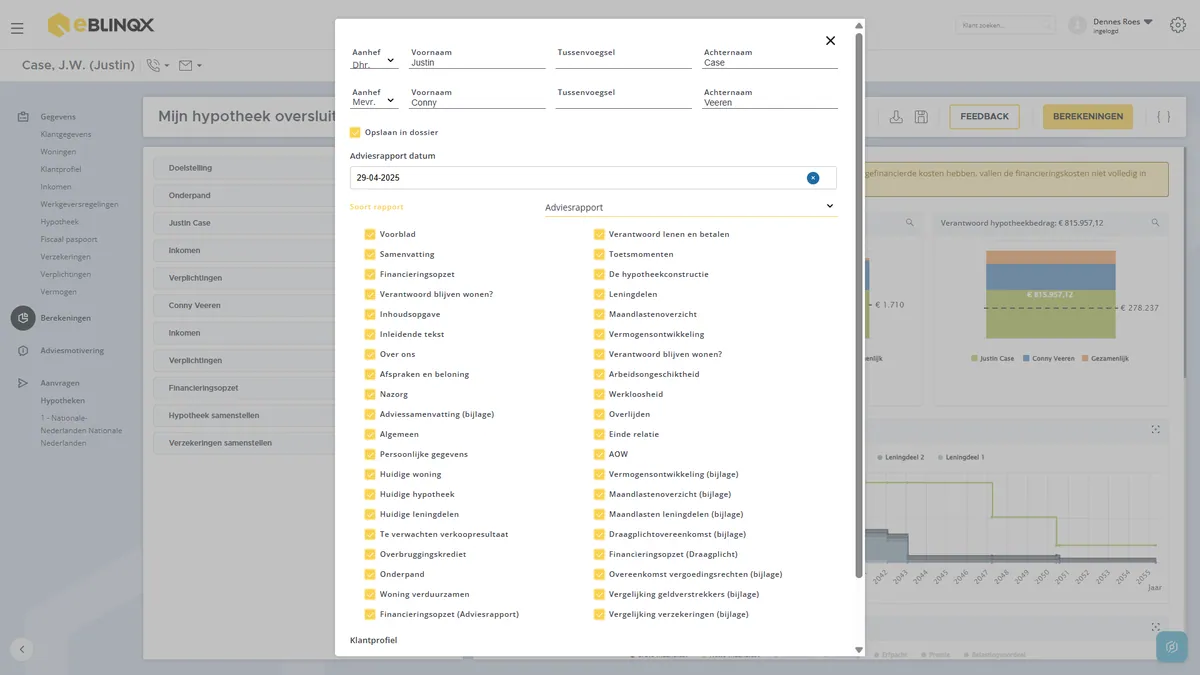Open the hamburger menu beside the eBlinqx logo

pyautogui.click(x=17, y=28)
